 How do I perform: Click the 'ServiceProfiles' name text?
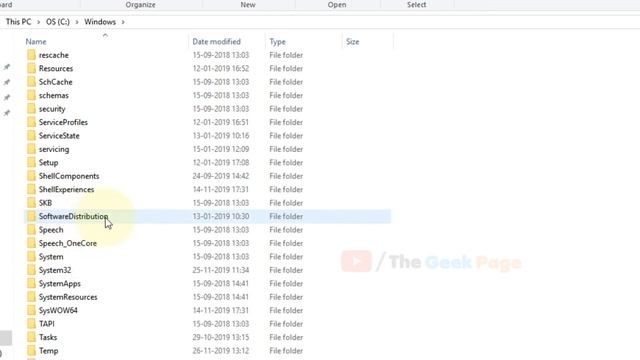(x=63, y=122)
